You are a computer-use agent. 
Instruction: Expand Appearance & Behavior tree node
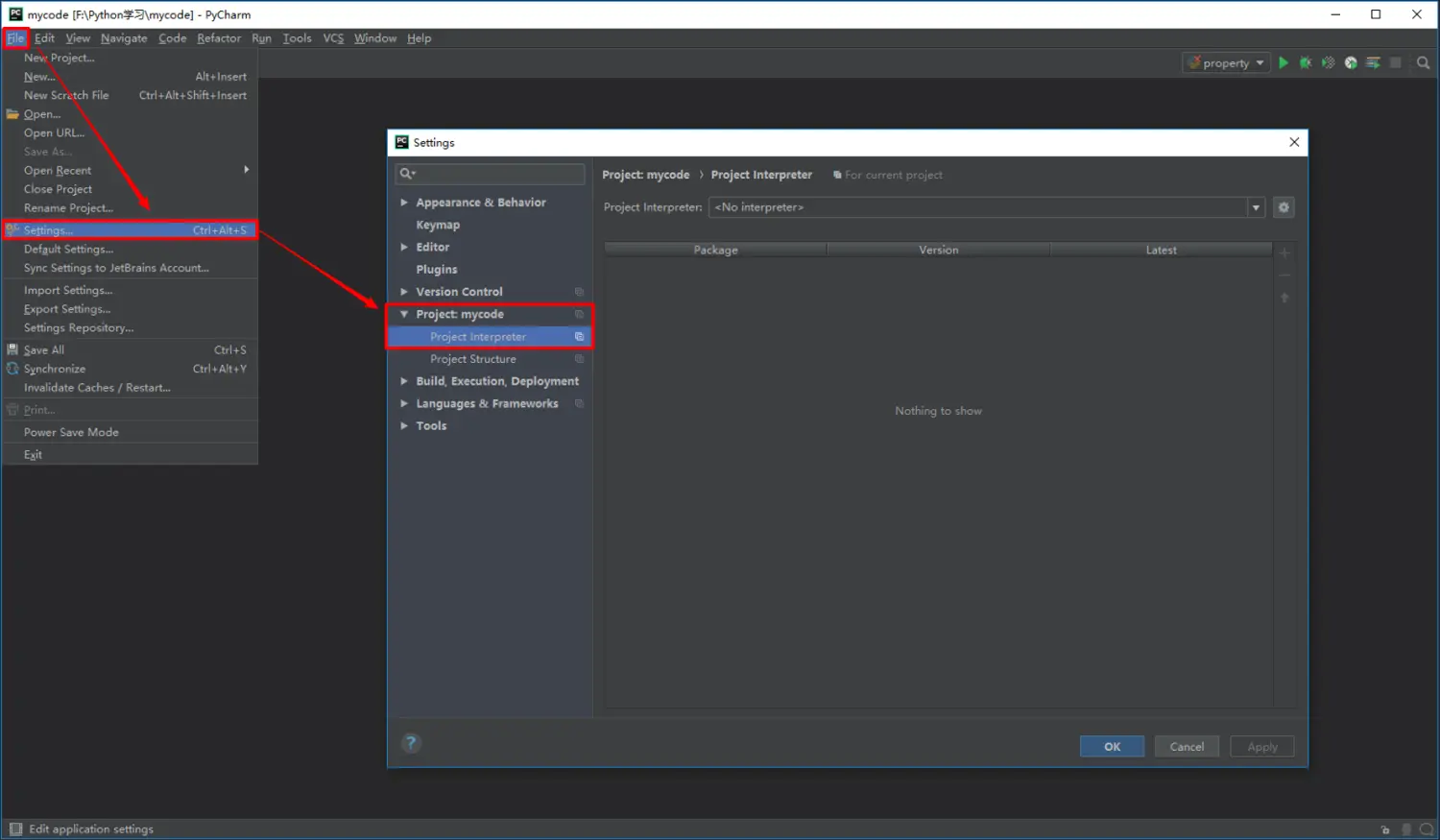[404, 203]
